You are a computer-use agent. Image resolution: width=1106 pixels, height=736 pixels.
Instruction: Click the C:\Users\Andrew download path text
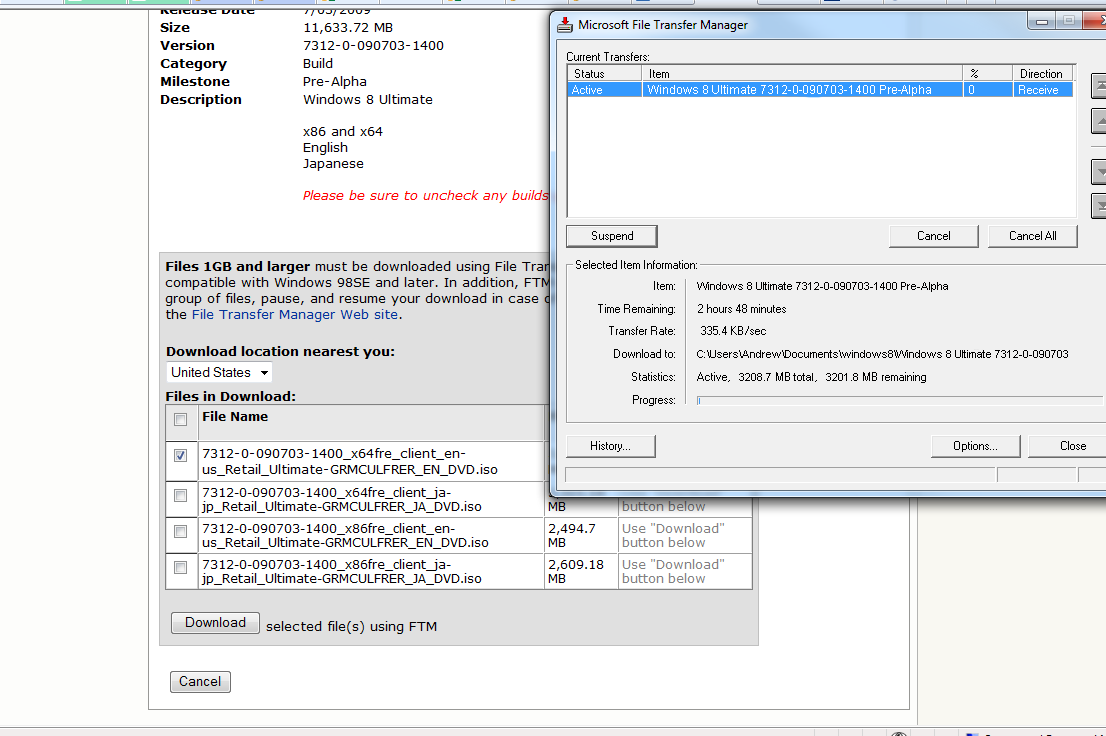(882, 354)
